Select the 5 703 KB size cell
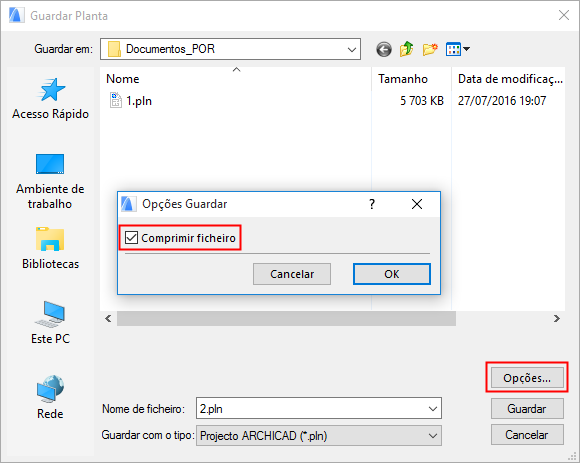 tap(421, 101)
